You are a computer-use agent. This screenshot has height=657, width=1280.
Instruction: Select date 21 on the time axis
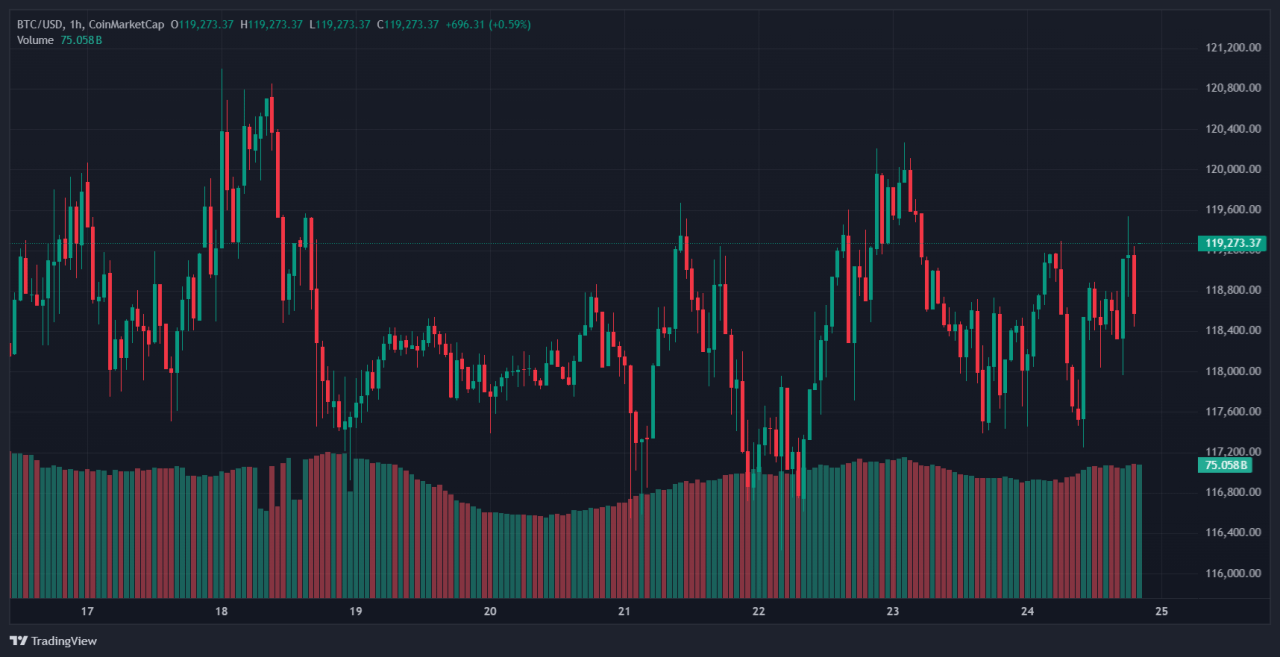coord(624,611)
